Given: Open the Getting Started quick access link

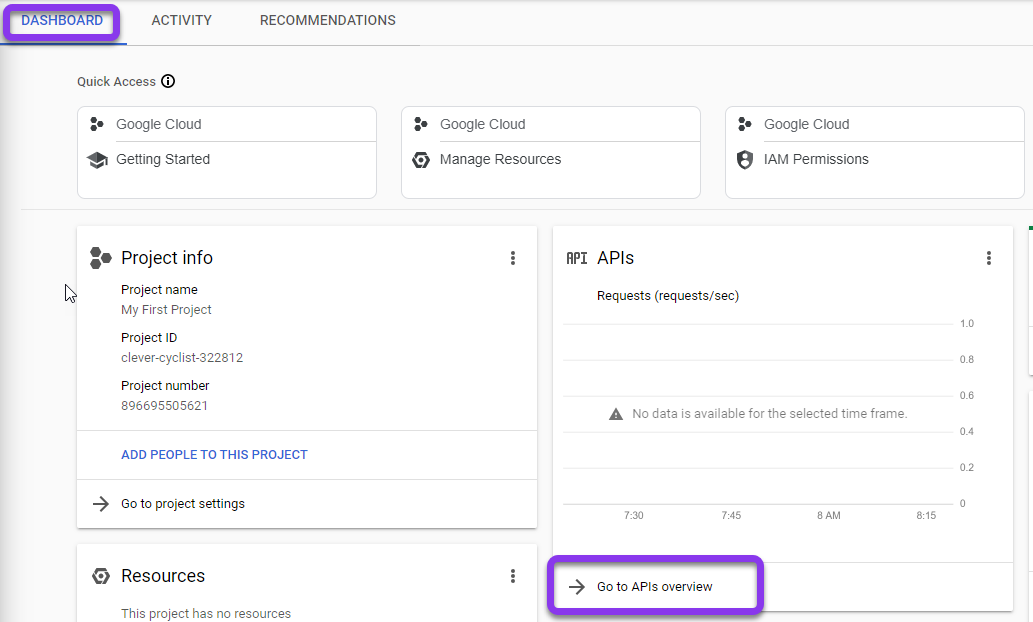Looking at the screenshot, I should (x=163, y=159).
